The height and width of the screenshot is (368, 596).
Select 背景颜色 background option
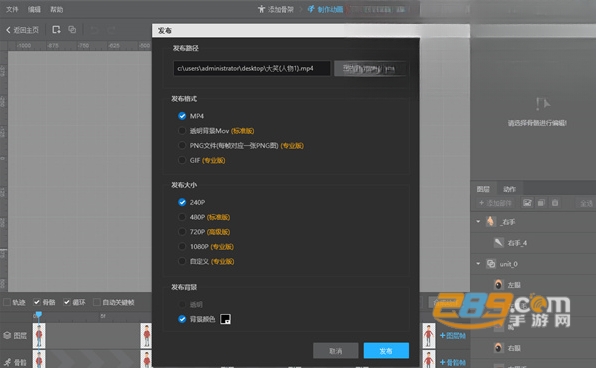[182, 319]
